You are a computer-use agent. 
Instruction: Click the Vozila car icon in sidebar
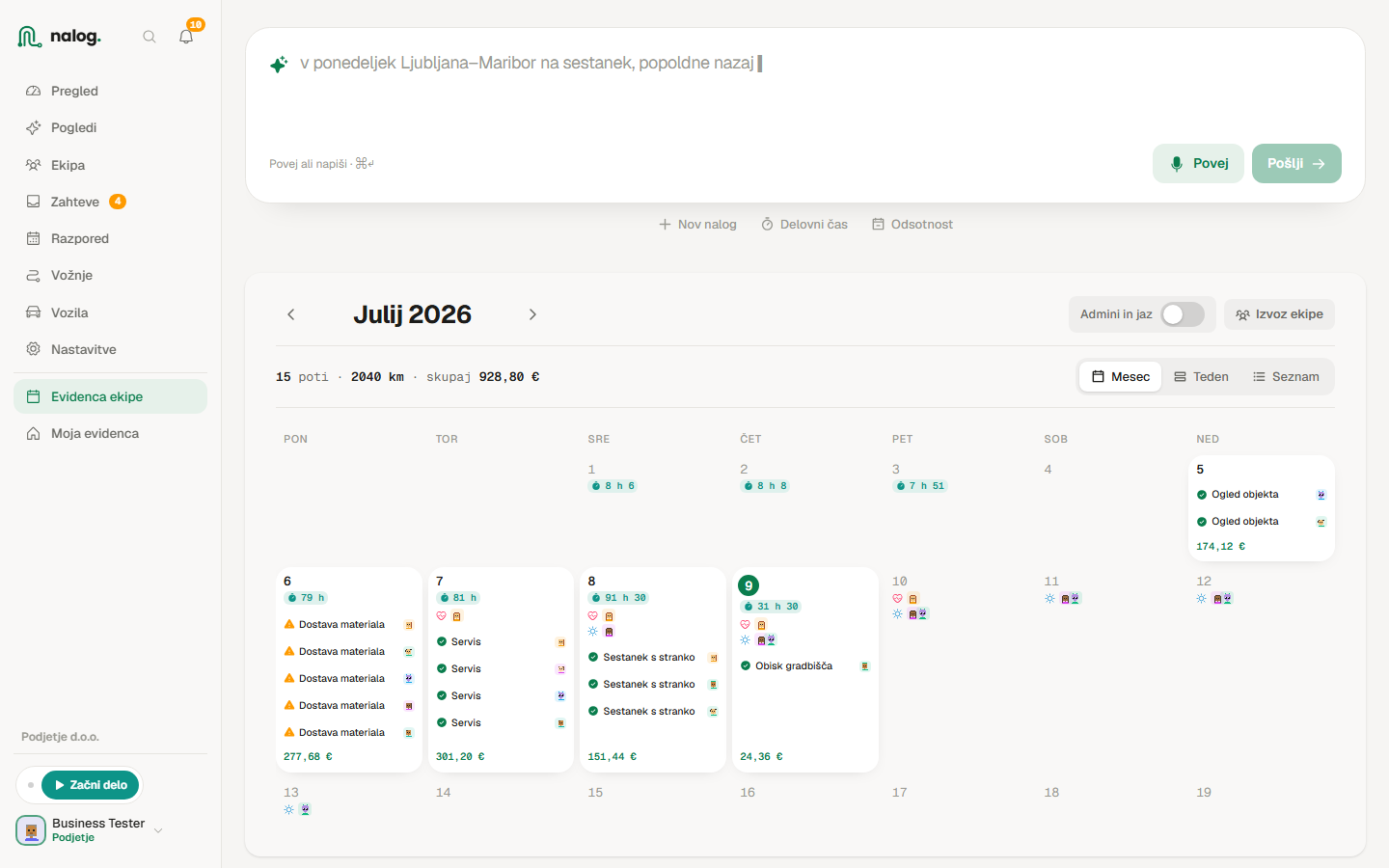tap(33, 312)
